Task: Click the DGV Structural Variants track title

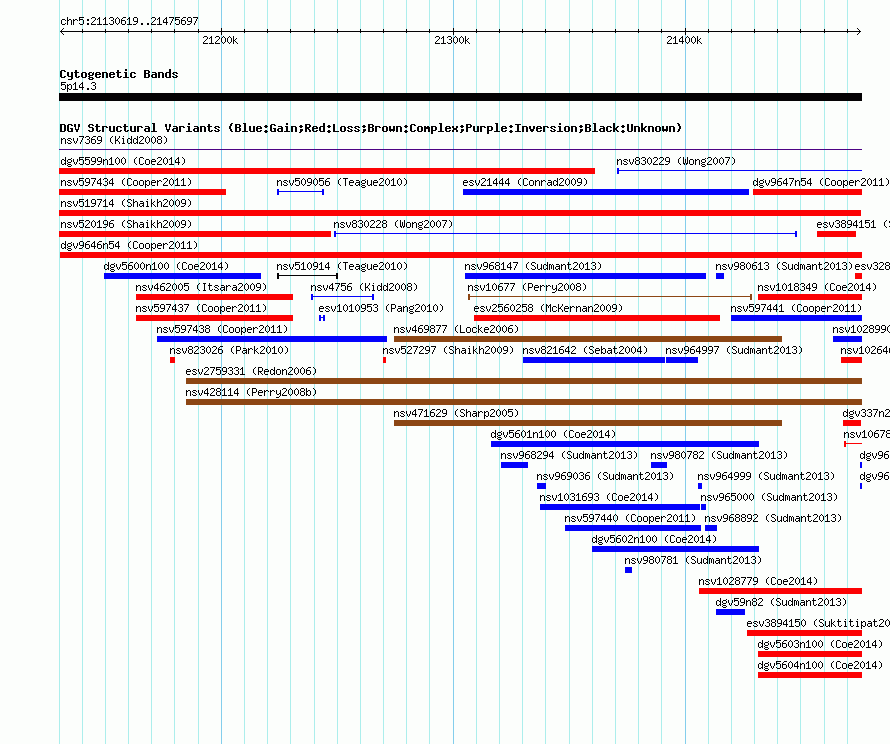Action: [x=371, y=128]
